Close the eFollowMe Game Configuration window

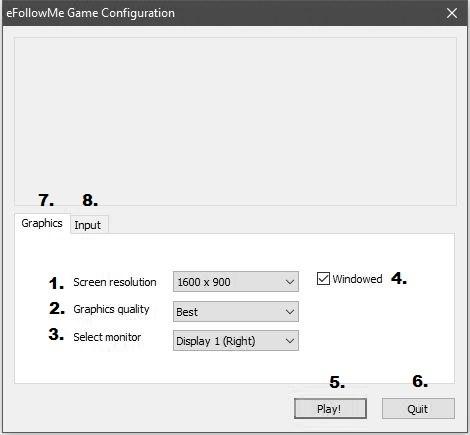452,13
